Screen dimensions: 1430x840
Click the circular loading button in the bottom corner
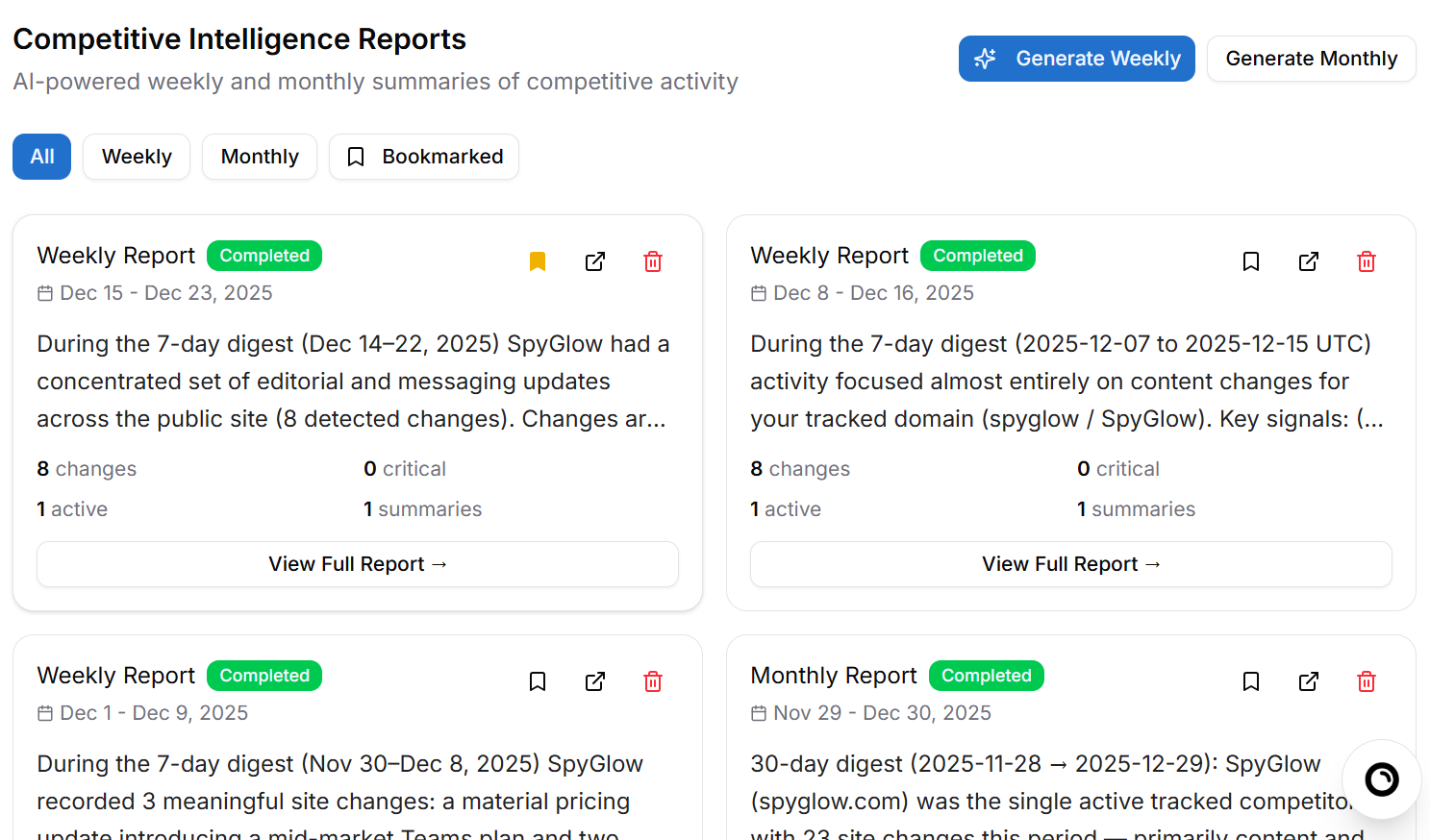tap(1381, 779)
